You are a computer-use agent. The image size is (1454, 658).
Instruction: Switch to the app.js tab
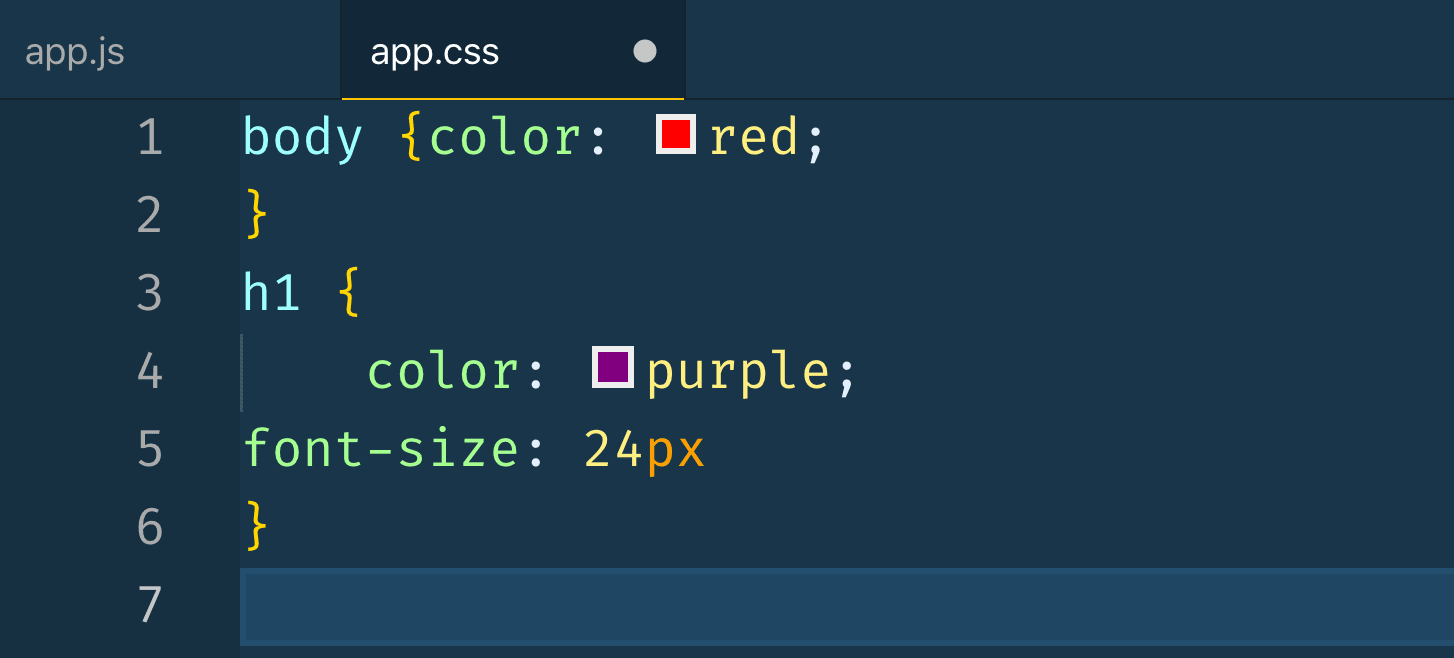75,52
